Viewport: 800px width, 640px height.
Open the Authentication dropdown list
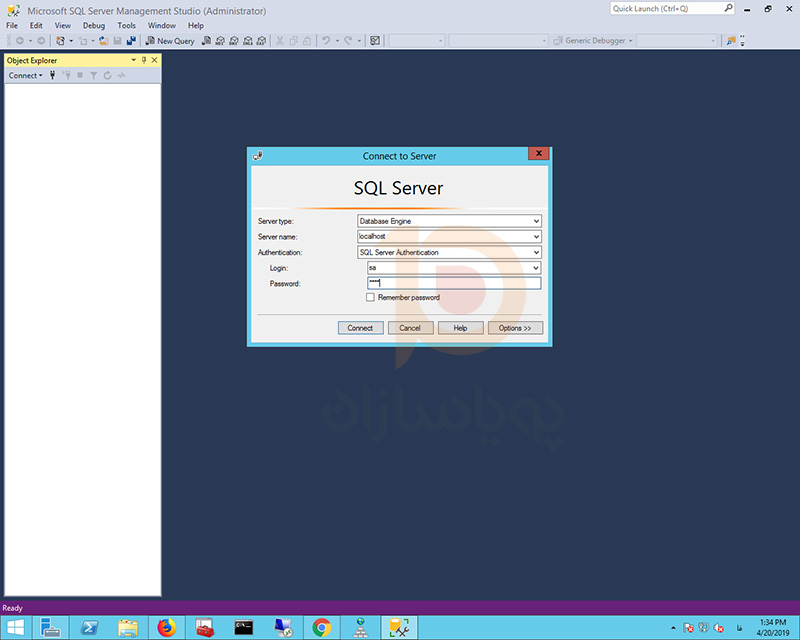[536, 253]
